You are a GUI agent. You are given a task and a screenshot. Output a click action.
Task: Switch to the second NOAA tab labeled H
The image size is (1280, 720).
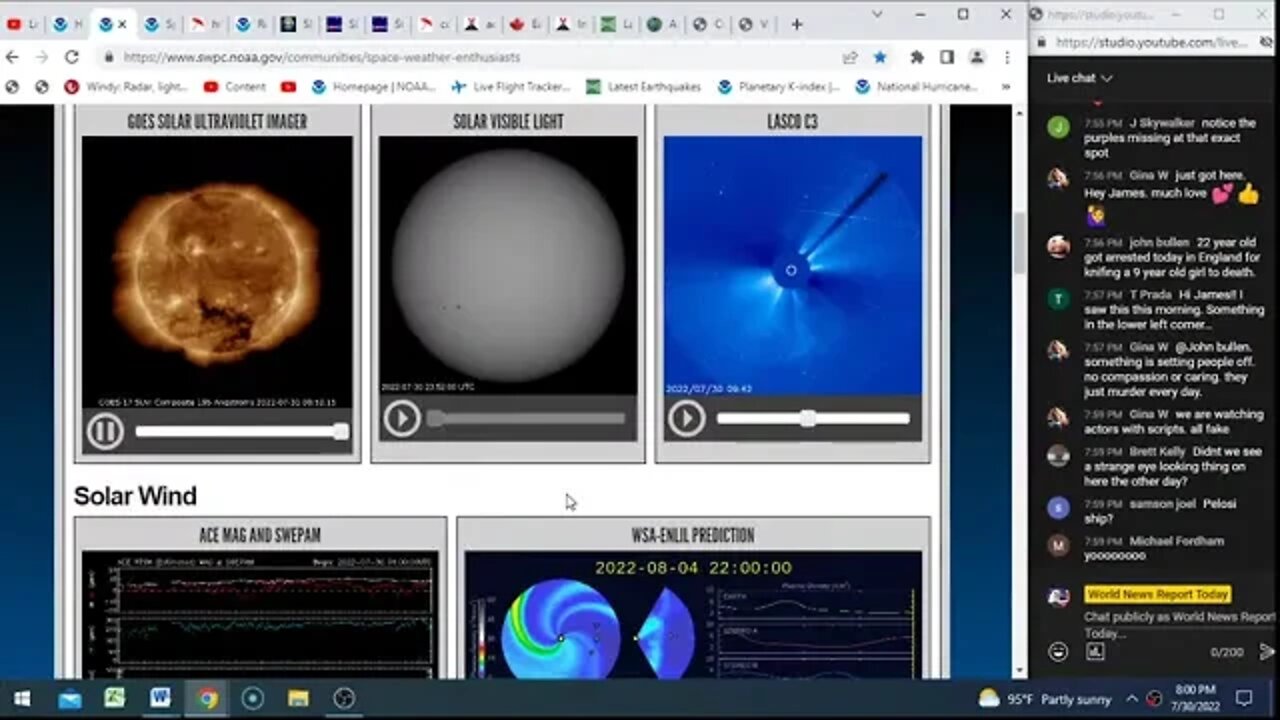[69, 24]
